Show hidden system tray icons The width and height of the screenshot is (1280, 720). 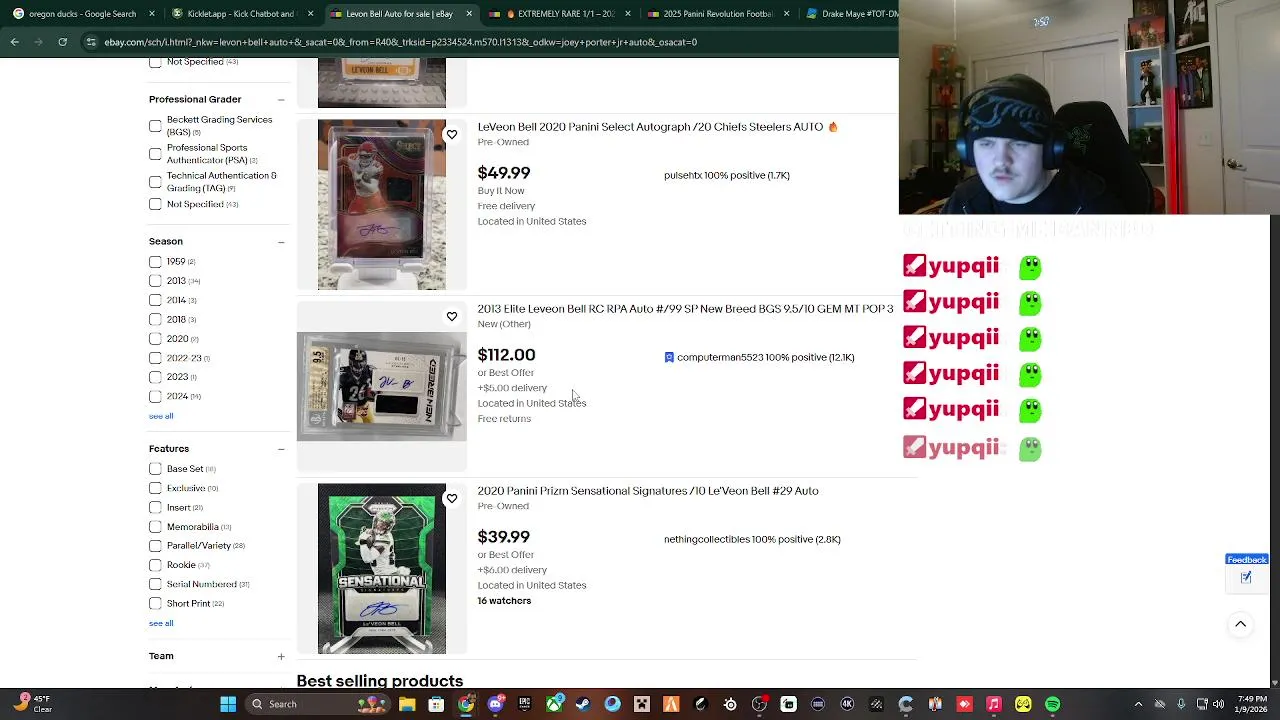1139,704
